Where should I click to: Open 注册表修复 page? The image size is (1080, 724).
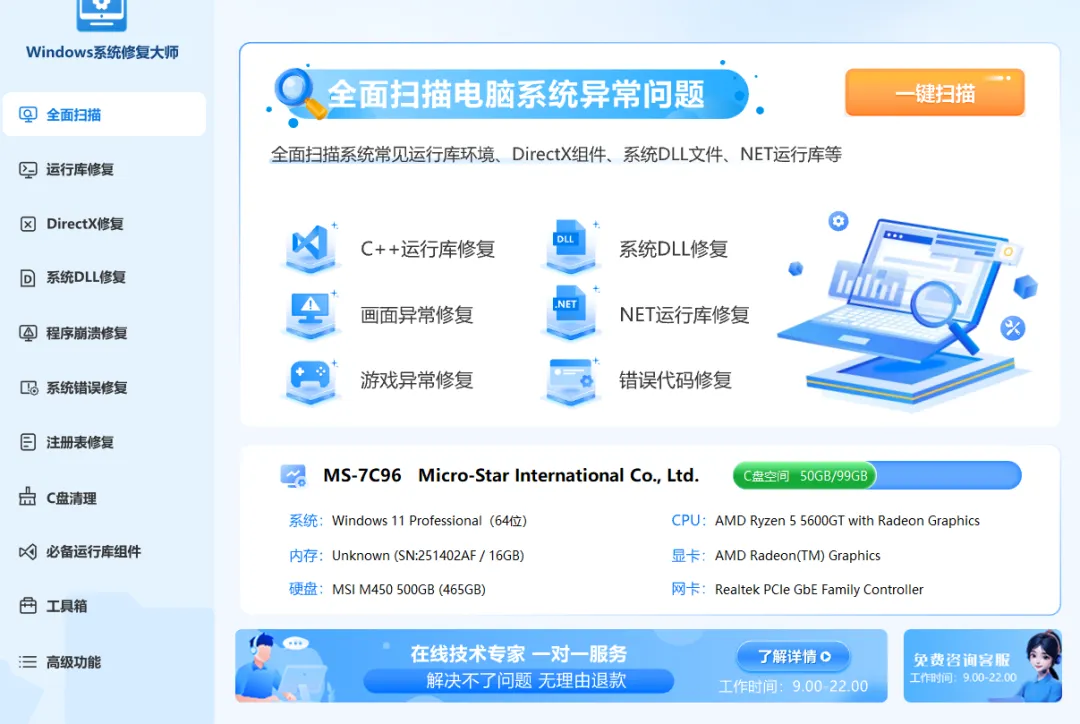click(x=104, y=442)
